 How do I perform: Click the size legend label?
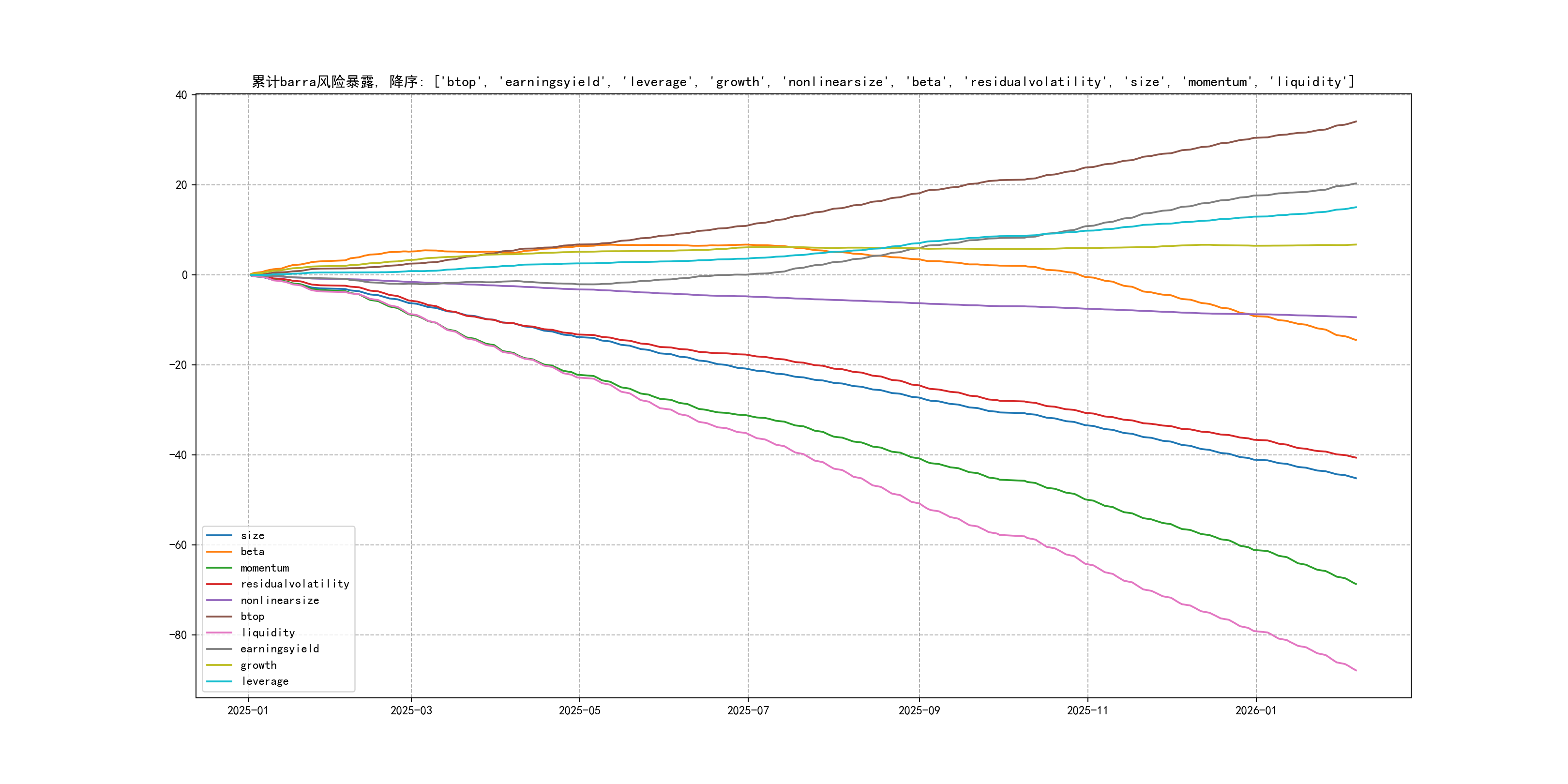click(252, 536)
